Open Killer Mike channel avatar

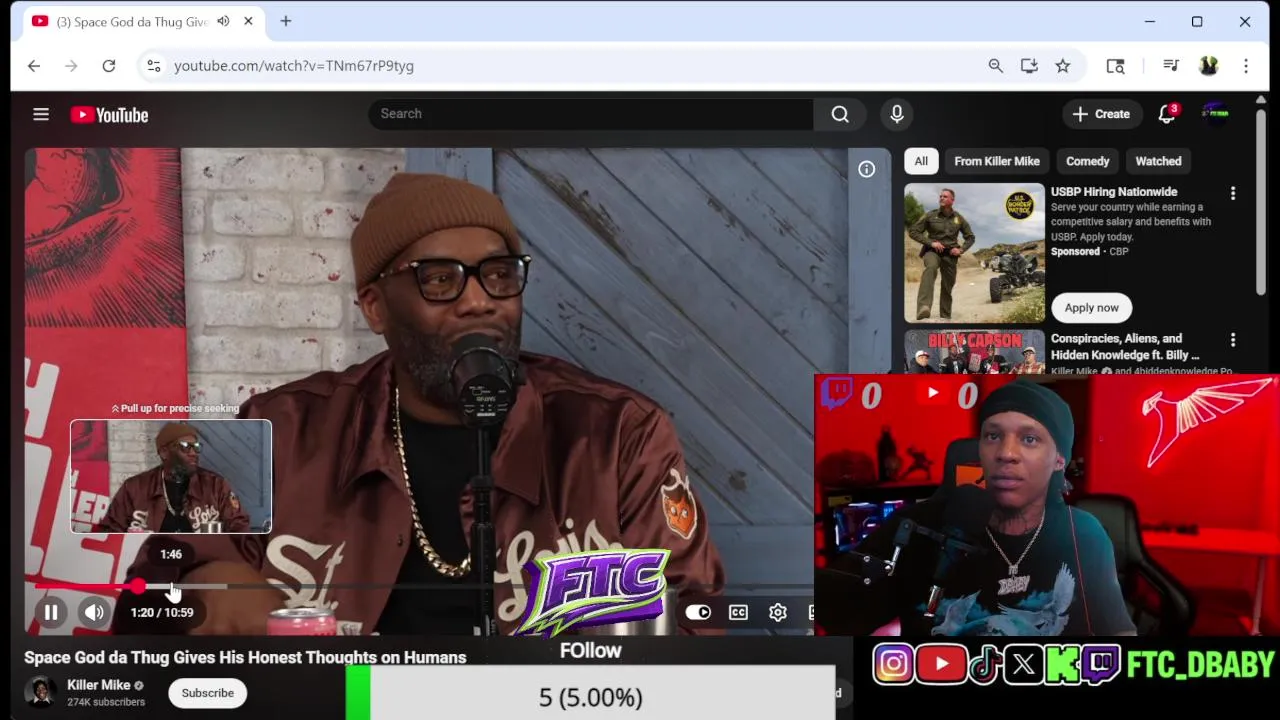point(40,692)
